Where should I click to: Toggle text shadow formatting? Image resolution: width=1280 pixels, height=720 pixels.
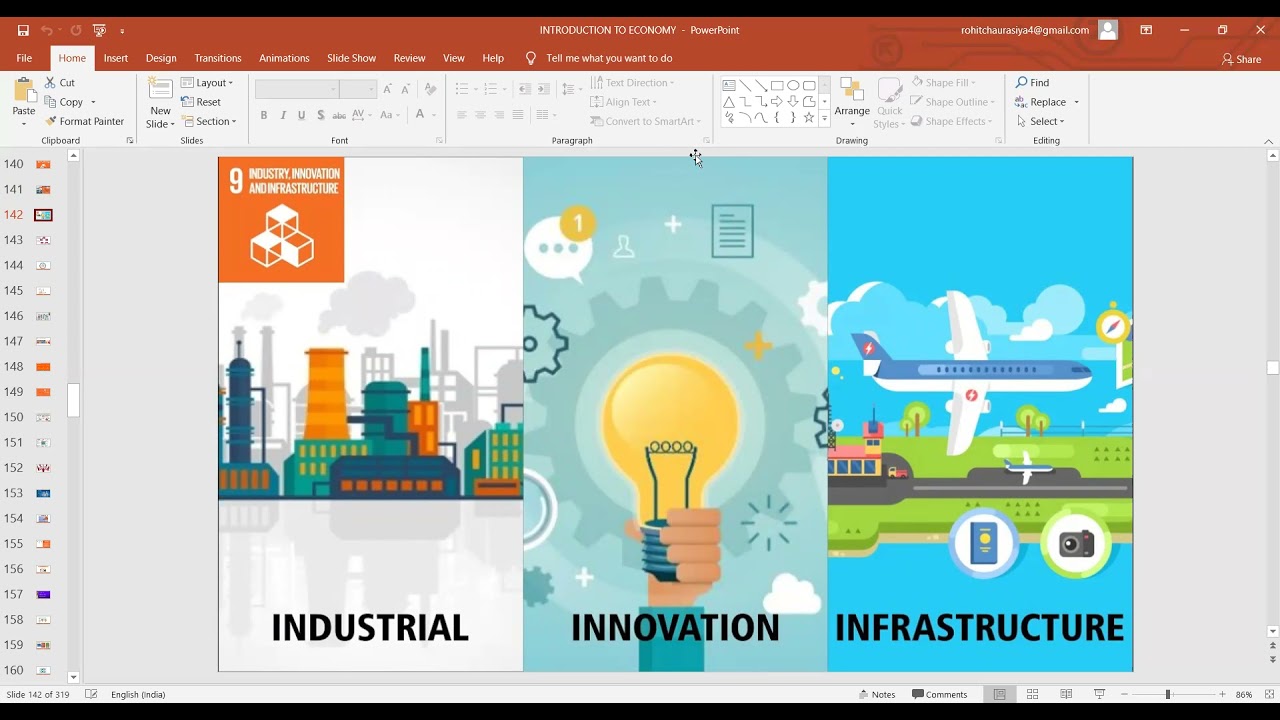320,115
